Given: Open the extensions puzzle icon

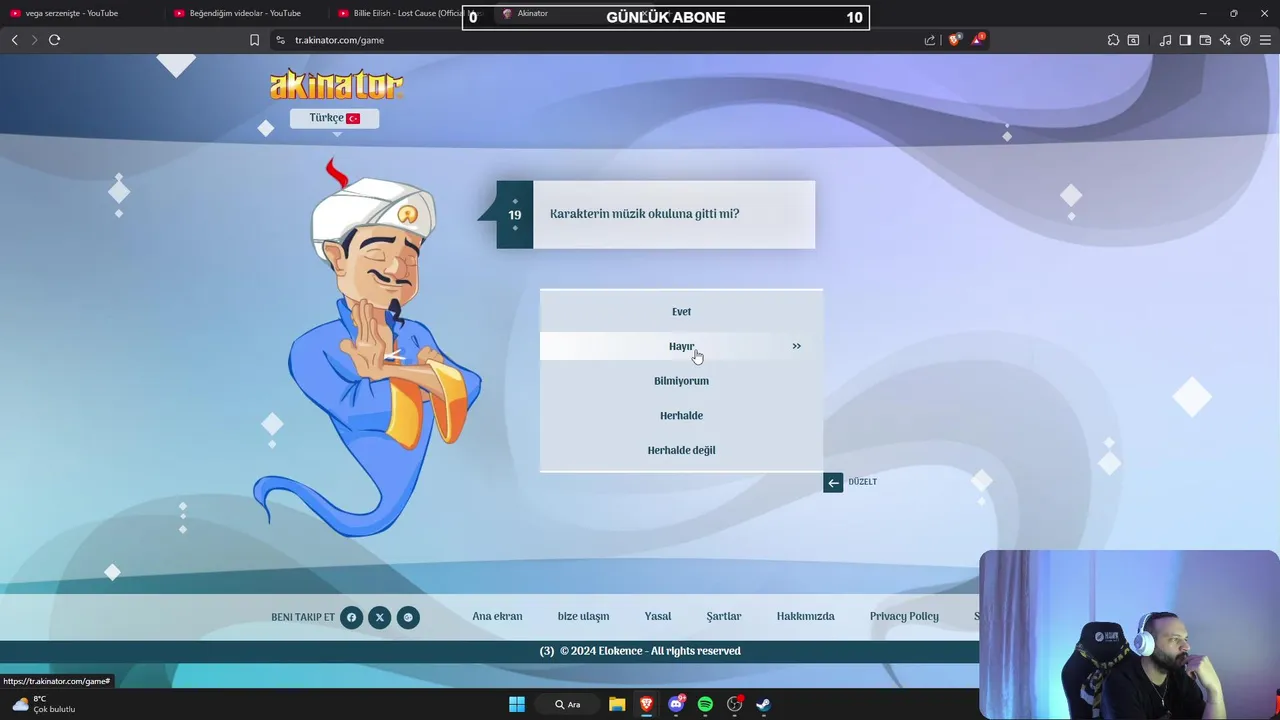Looking at the screenshot, I should click(1113, 40).
